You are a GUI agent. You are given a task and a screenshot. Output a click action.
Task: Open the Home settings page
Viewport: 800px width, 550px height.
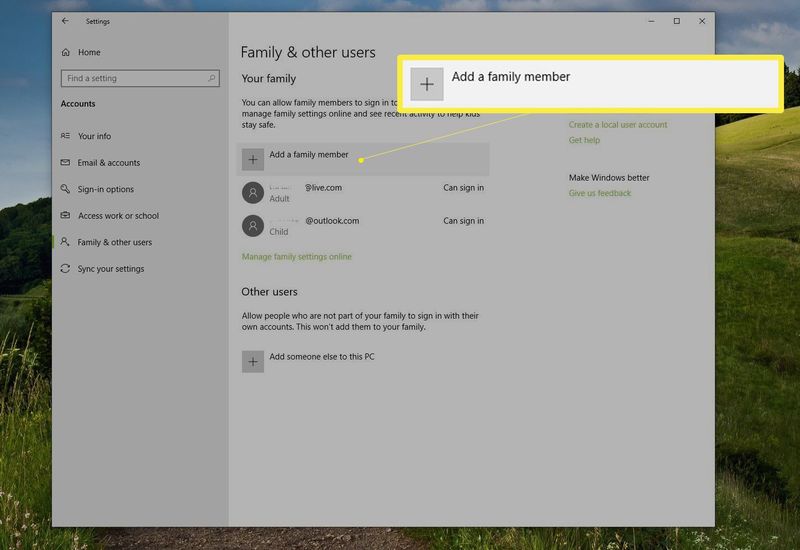click(x=89, y=52)
